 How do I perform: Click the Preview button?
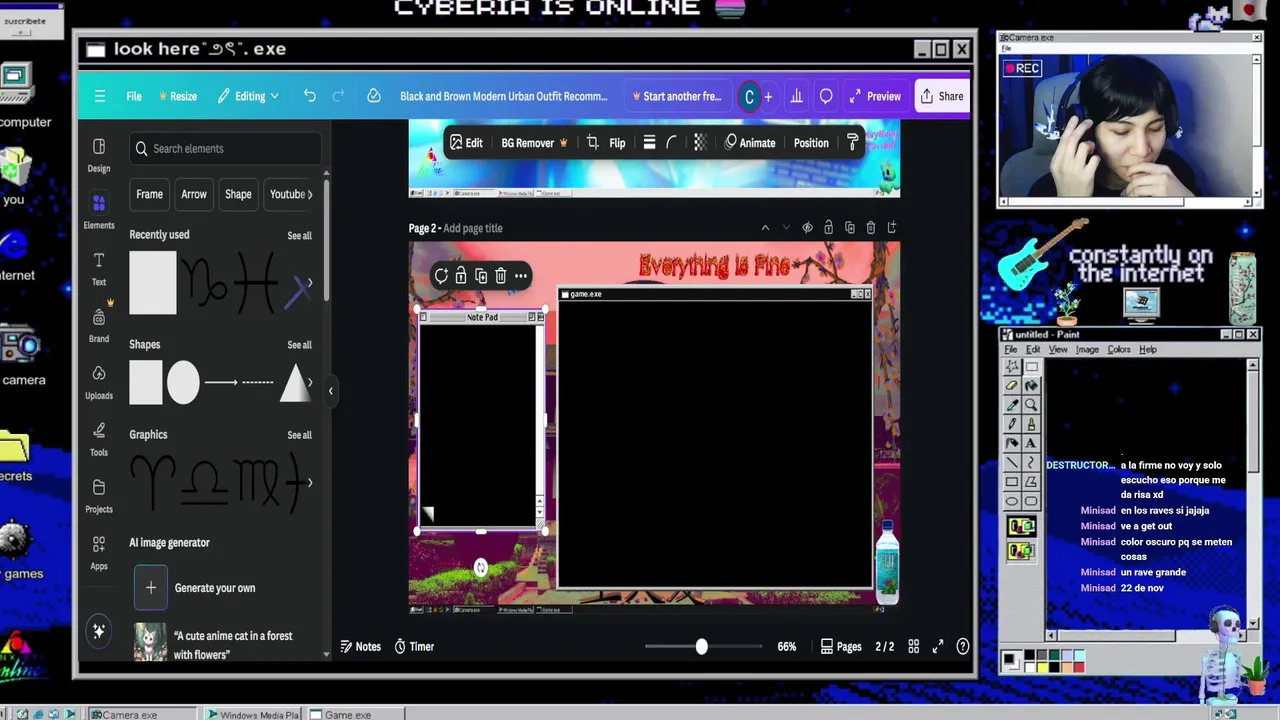875,96
